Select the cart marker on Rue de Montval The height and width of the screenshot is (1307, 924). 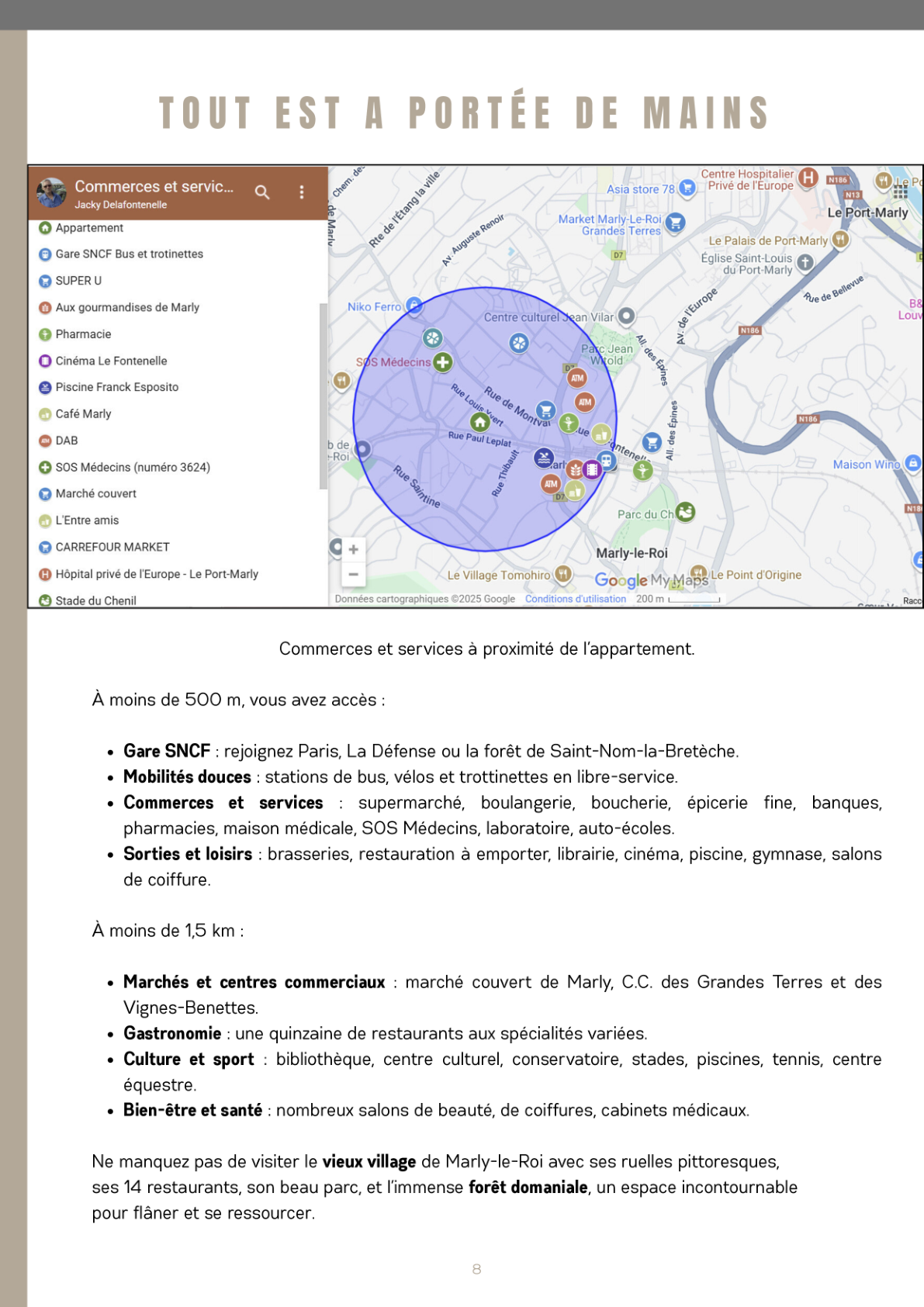coord(546,410)
